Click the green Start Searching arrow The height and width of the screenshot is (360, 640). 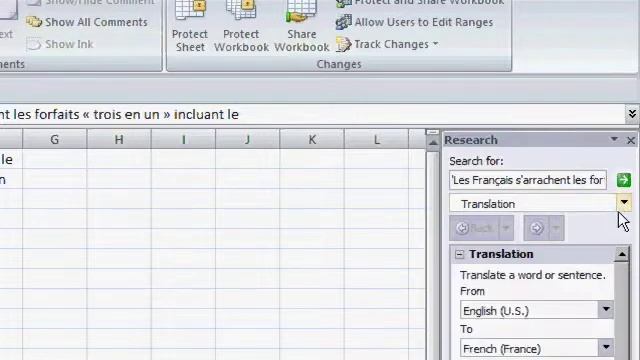point(624,180)
